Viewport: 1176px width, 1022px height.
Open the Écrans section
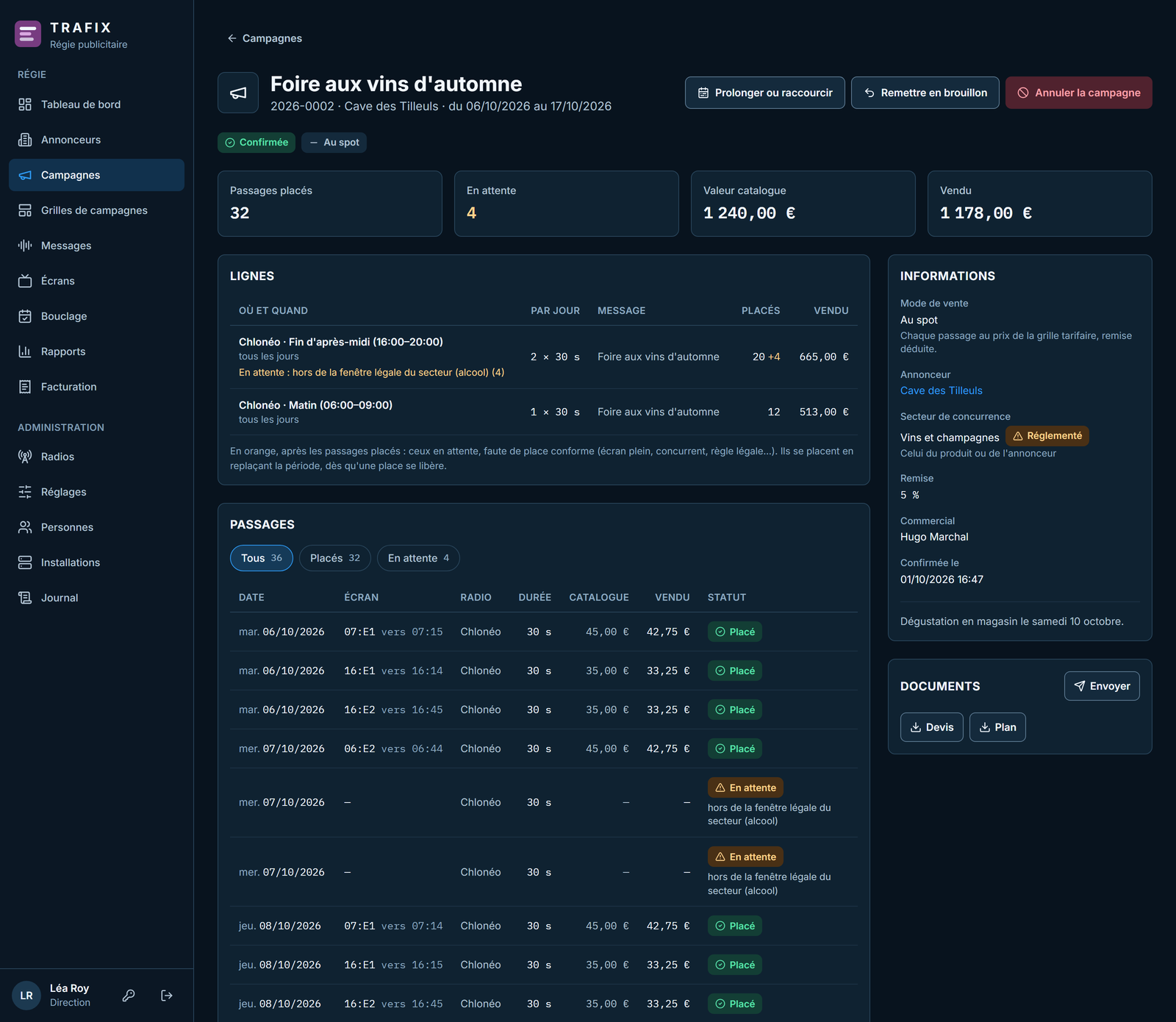tap(96, 281)
